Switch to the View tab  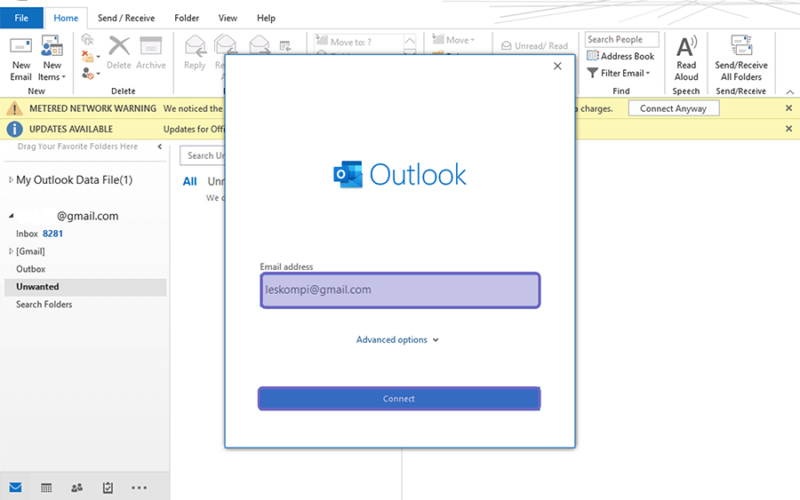click(x=228, y=18)
